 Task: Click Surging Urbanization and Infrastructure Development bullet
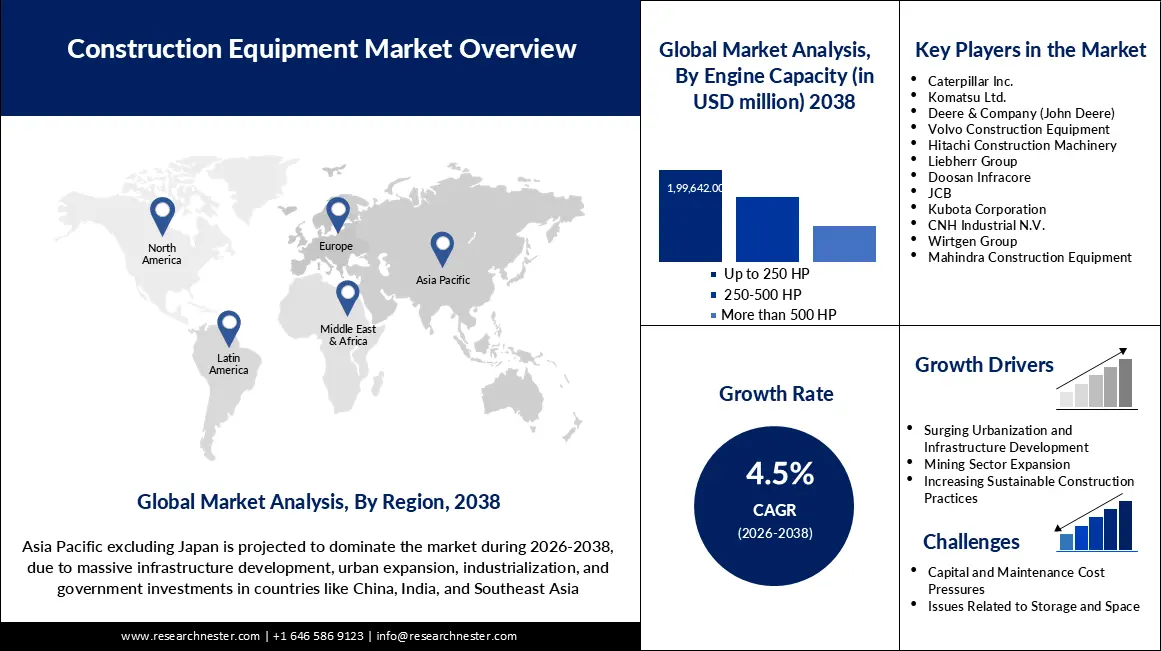click(x=1006, y=439)
